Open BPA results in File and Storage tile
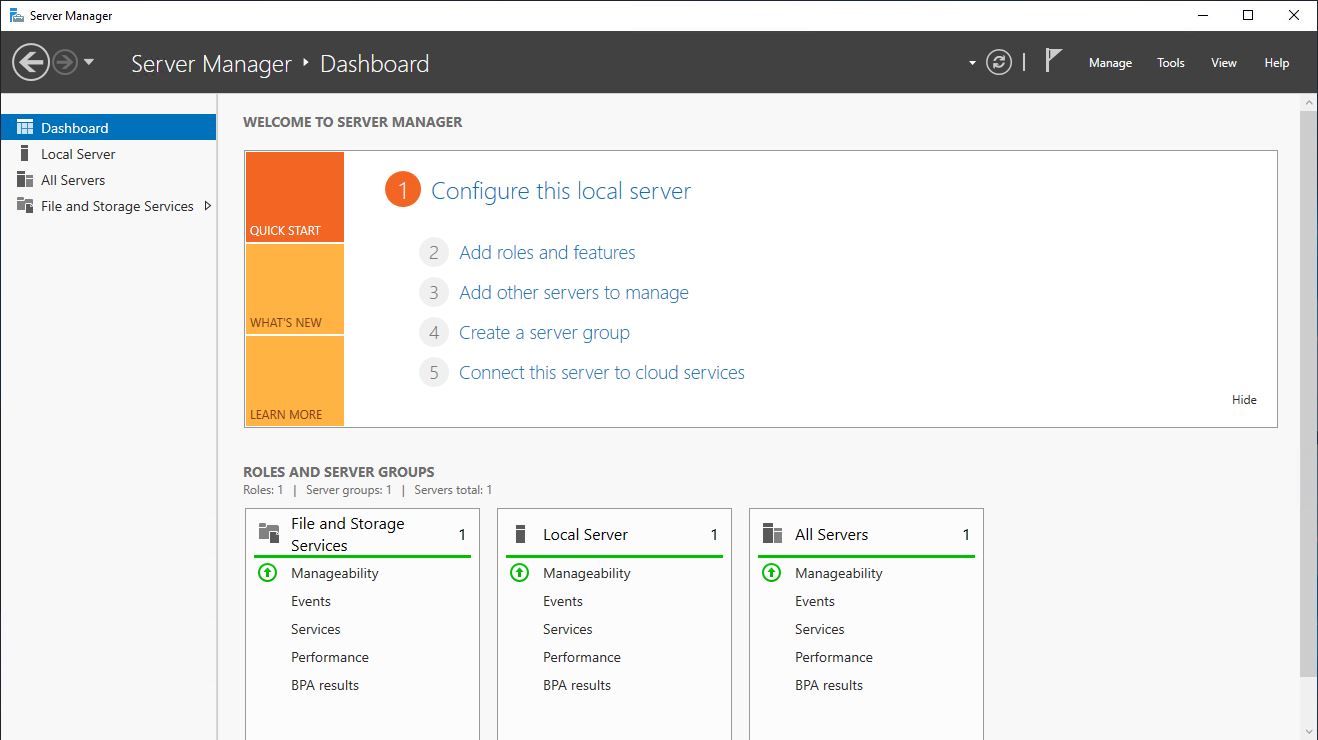Viewport: 1318px width, 740px height. (x=325, y=685)
